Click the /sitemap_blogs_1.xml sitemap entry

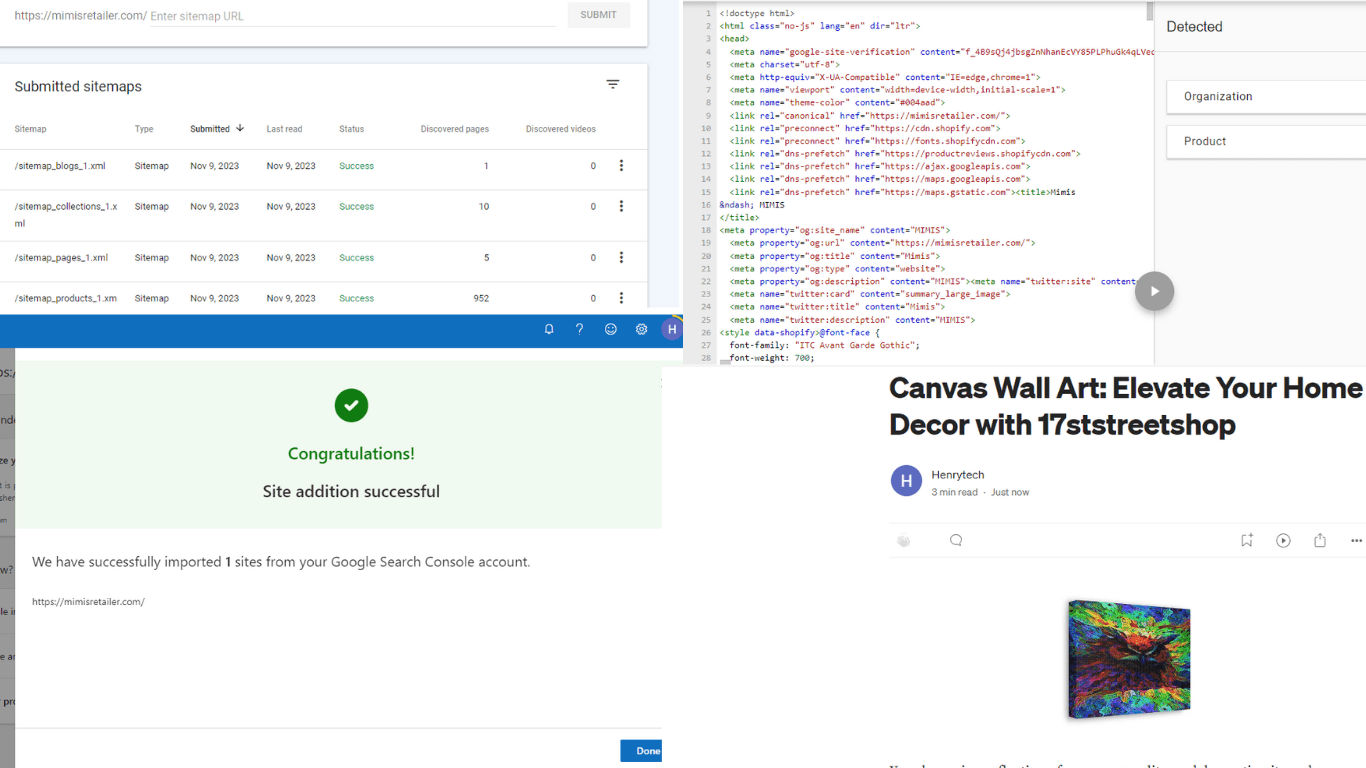pyautogui.click(x=60, y=166)
